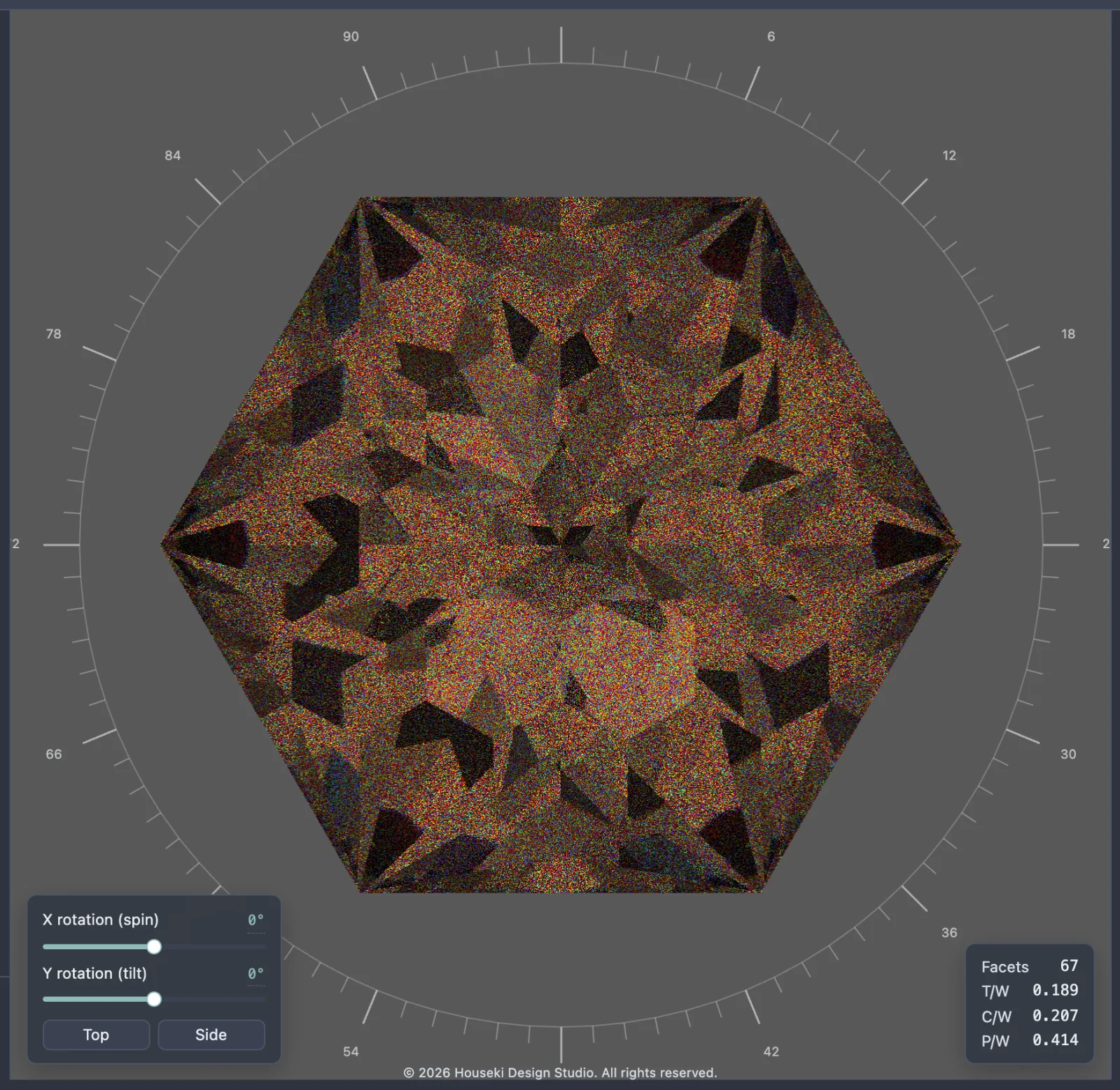Click the index wheel label 78
Image resolution: width=1120 pixels, height=1090 pixels.
click(54, 334)
